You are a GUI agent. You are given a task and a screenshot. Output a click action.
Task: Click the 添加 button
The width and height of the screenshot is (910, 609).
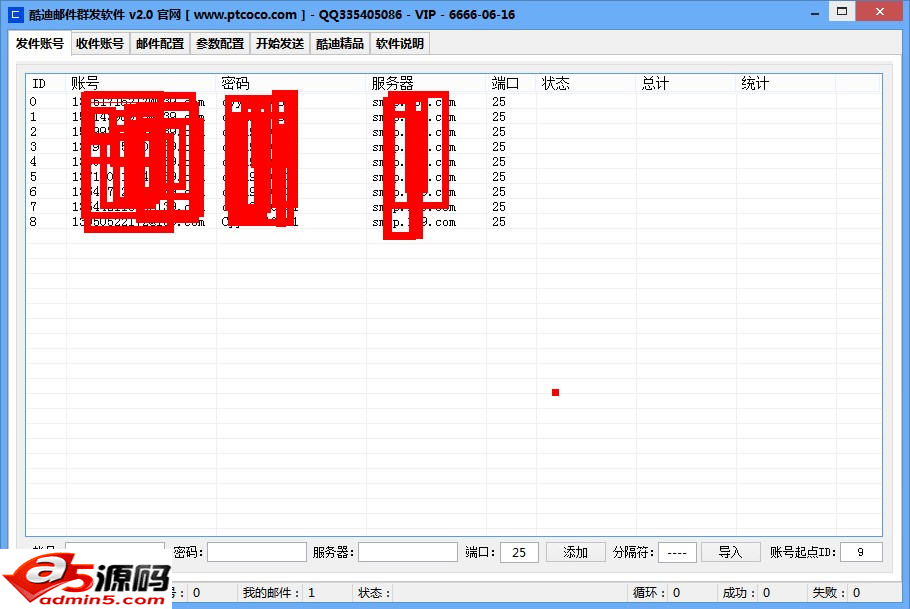[x=576, y=552]
